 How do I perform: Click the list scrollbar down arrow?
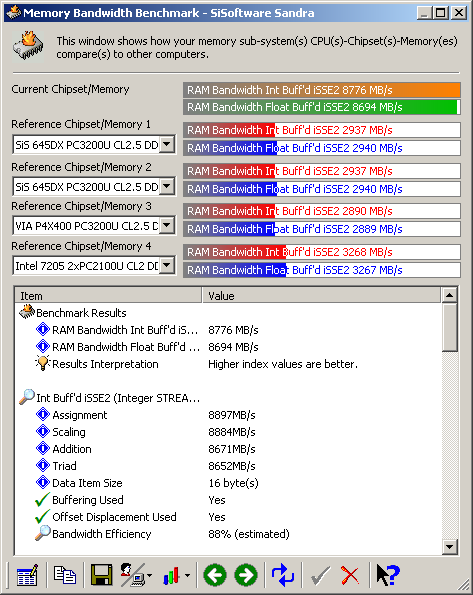click(x=450, y=546)
